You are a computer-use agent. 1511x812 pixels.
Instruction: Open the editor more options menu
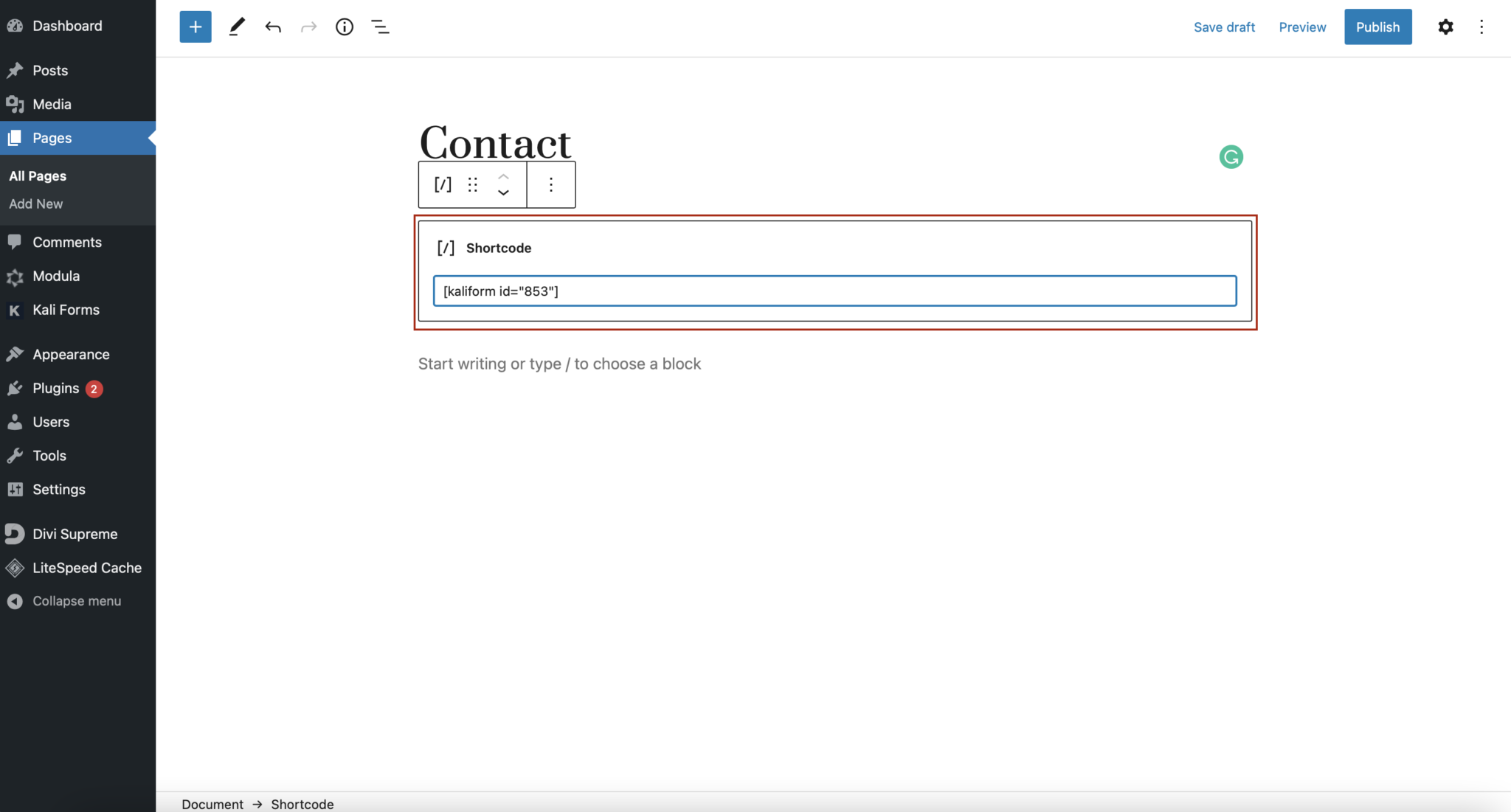[1481, 27]
